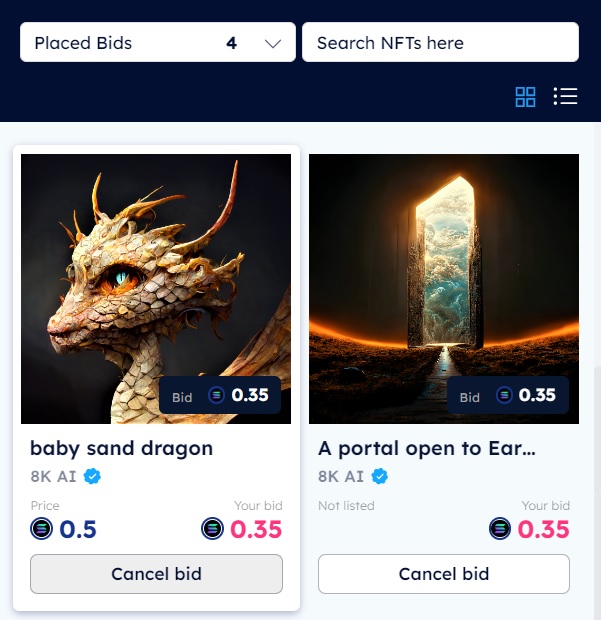The image size is (601, 620).
Task: Expand the chevron arrow next to 4
Action: pos(273,43)
